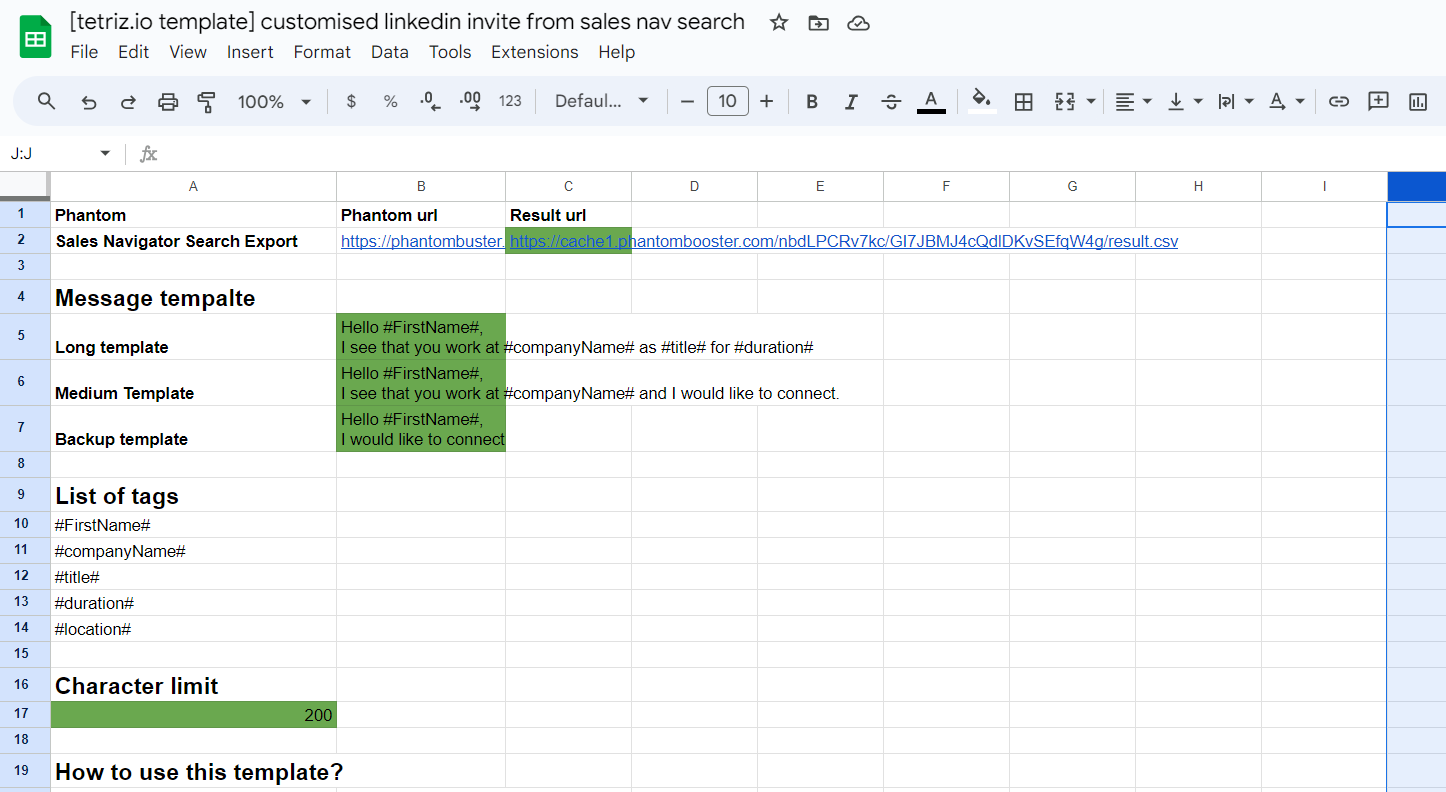The height and width of the screenshot is (792, 1446).
Task: Increase font size with plus button
Action: coord(767,101)
